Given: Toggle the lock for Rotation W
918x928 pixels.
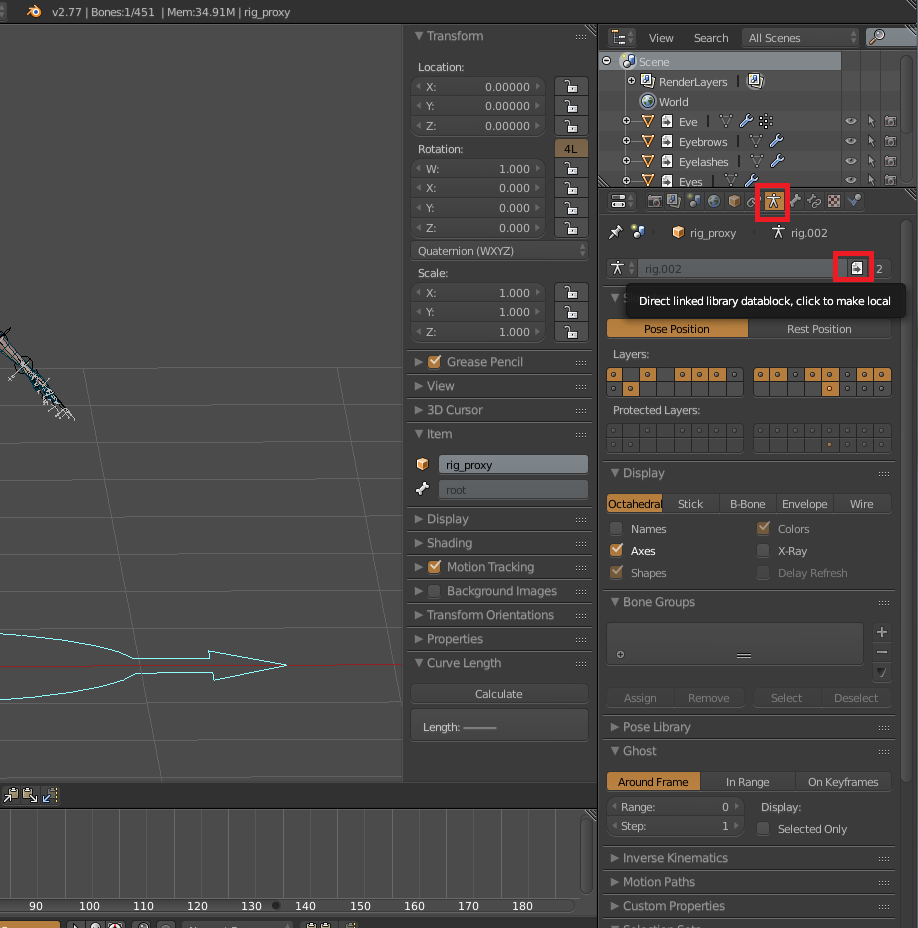Looking at the screenshot, I should 571,169.
